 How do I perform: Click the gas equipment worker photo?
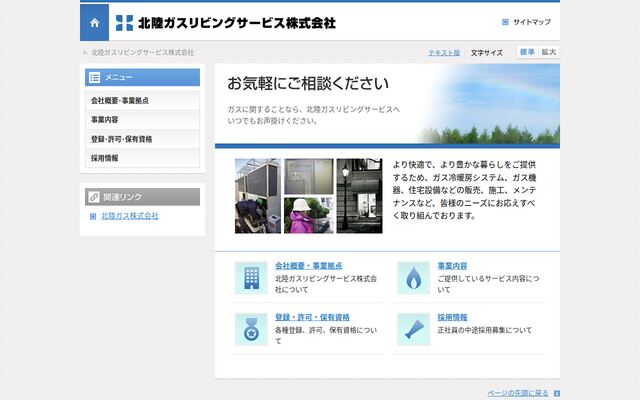point(258,196)
